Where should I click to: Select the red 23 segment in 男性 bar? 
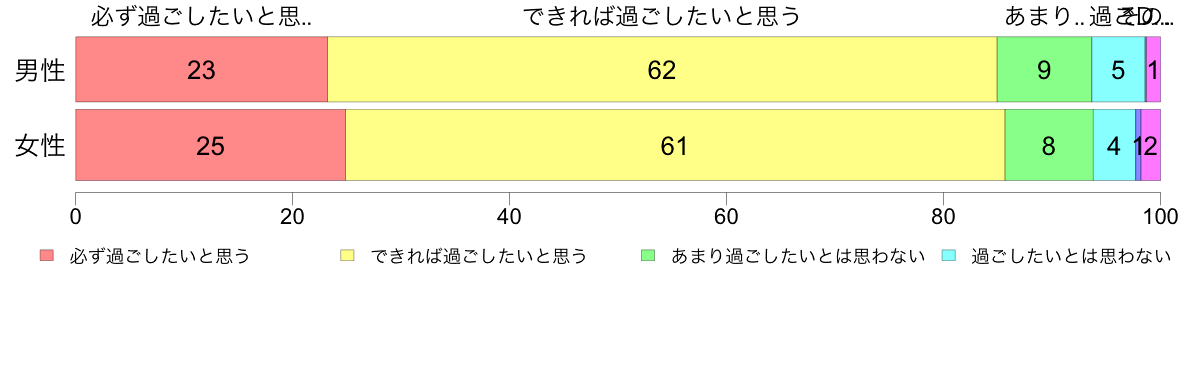[x=202, y=69]
